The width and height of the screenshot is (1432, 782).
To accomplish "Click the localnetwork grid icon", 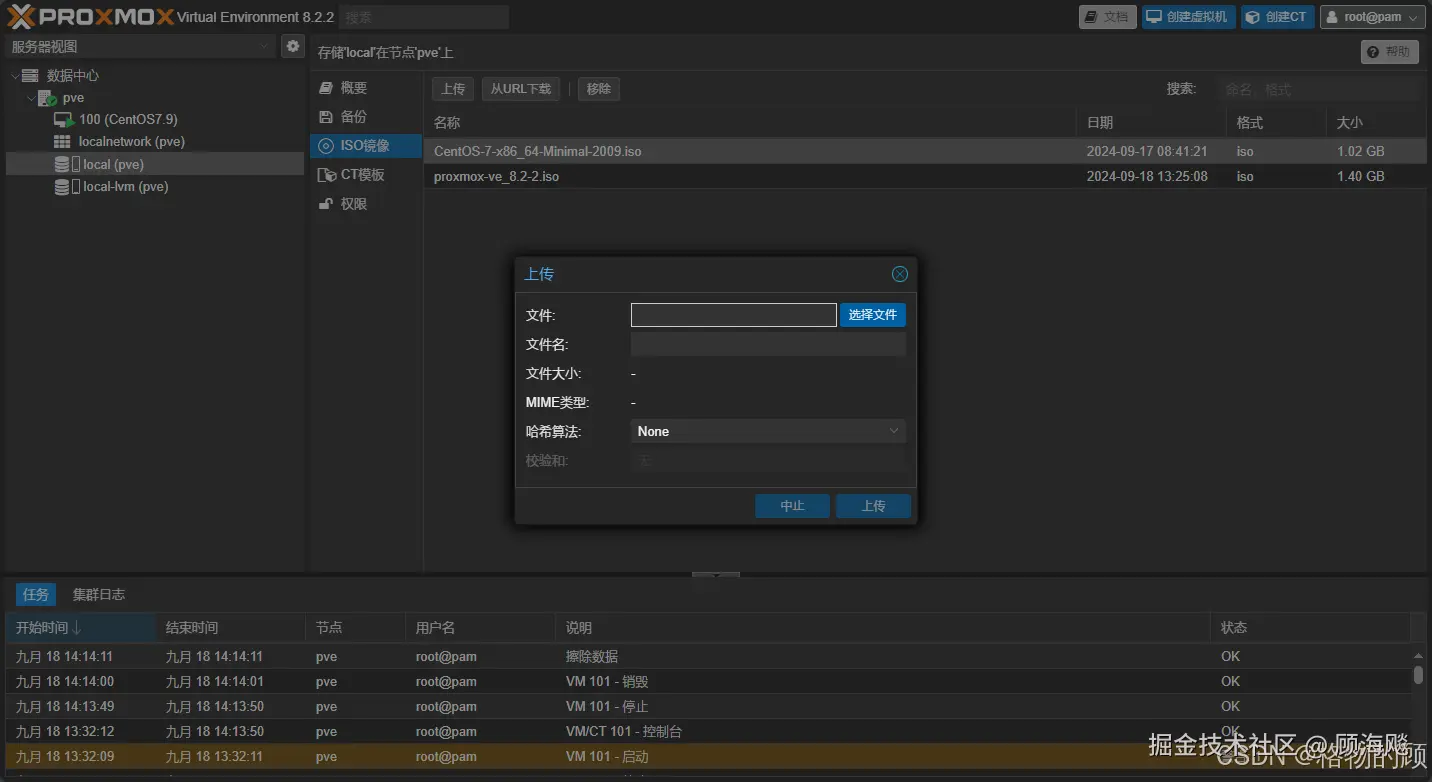I will click(x=62, y=142).
